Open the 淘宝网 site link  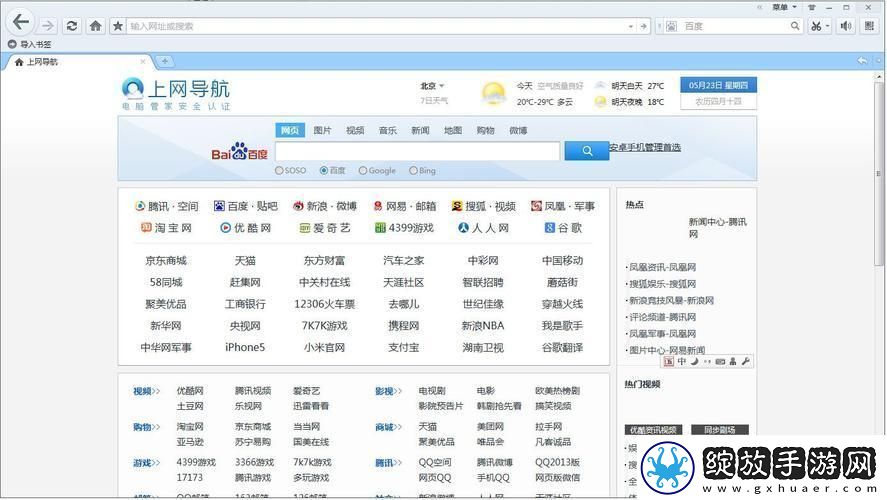point(166,228)
